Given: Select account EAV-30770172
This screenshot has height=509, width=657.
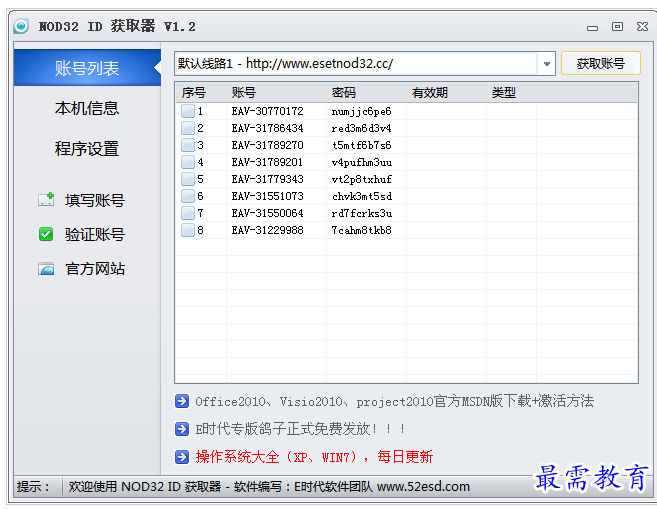Looking at the screenshot, I should tap(267, 111).
